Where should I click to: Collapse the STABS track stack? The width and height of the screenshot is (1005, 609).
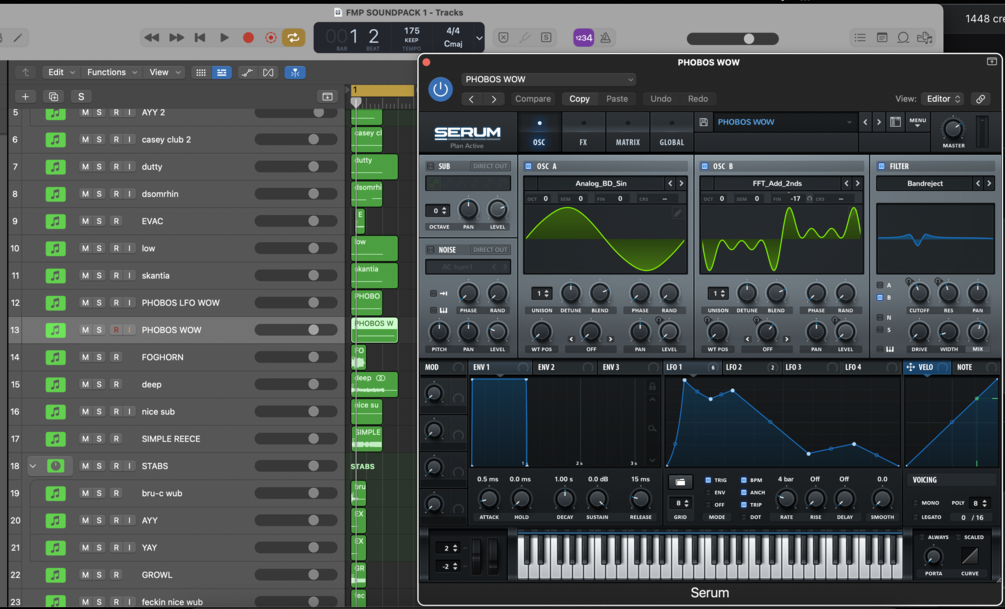(33, 466)
